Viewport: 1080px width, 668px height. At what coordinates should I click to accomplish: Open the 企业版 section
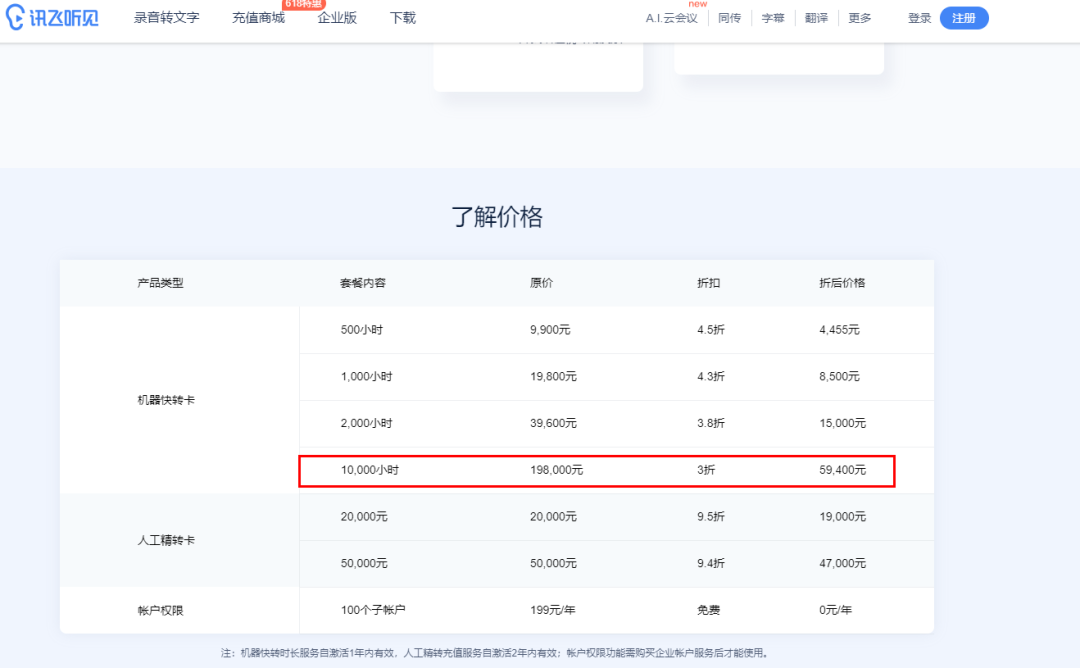tap(337, 17)
